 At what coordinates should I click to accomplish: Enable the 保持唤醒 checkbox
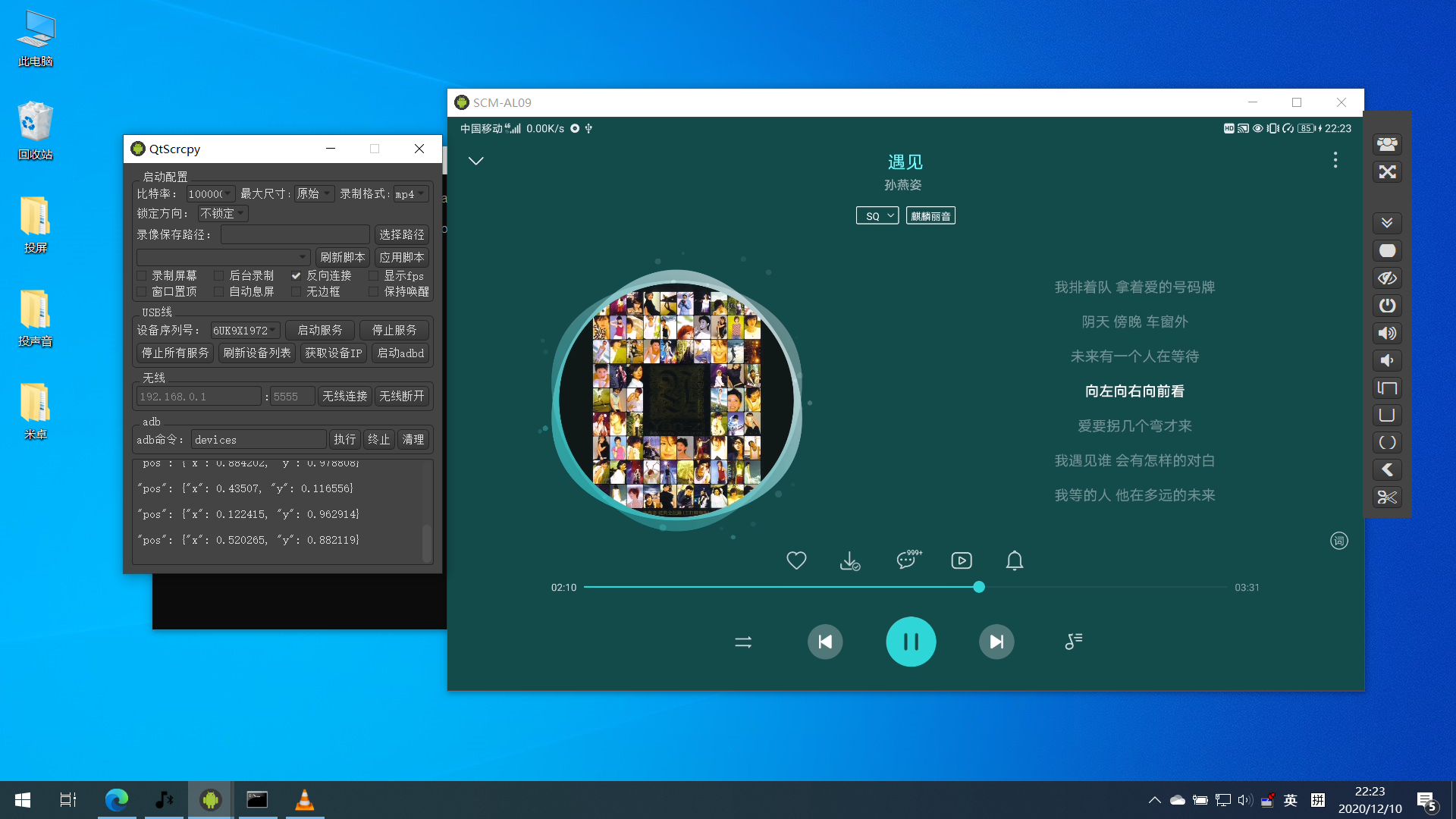[x=374, y=292]
